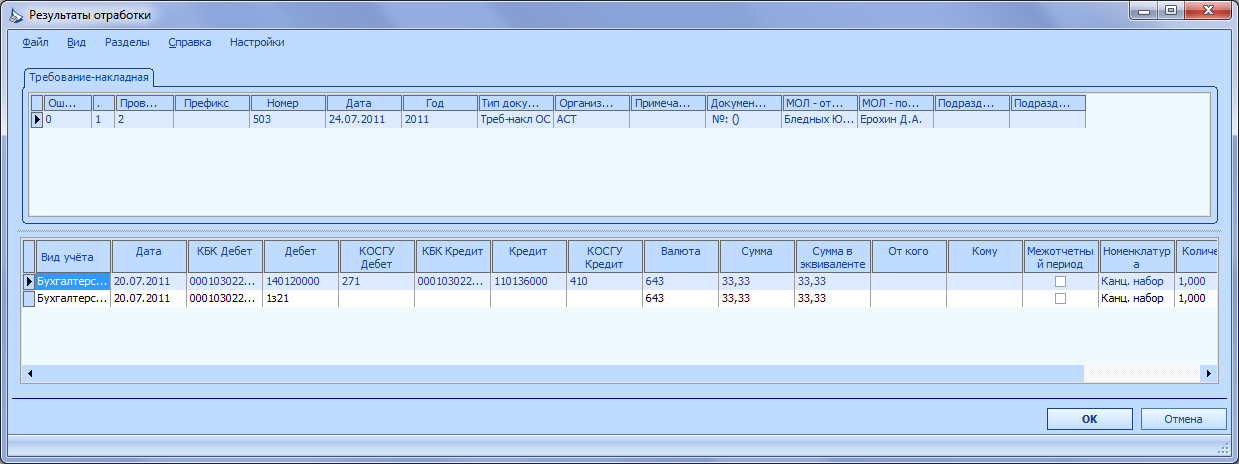This screenshot has width=1239, height=464.
Task: Select the year cell 2011
Action: [x=440, y=119]
